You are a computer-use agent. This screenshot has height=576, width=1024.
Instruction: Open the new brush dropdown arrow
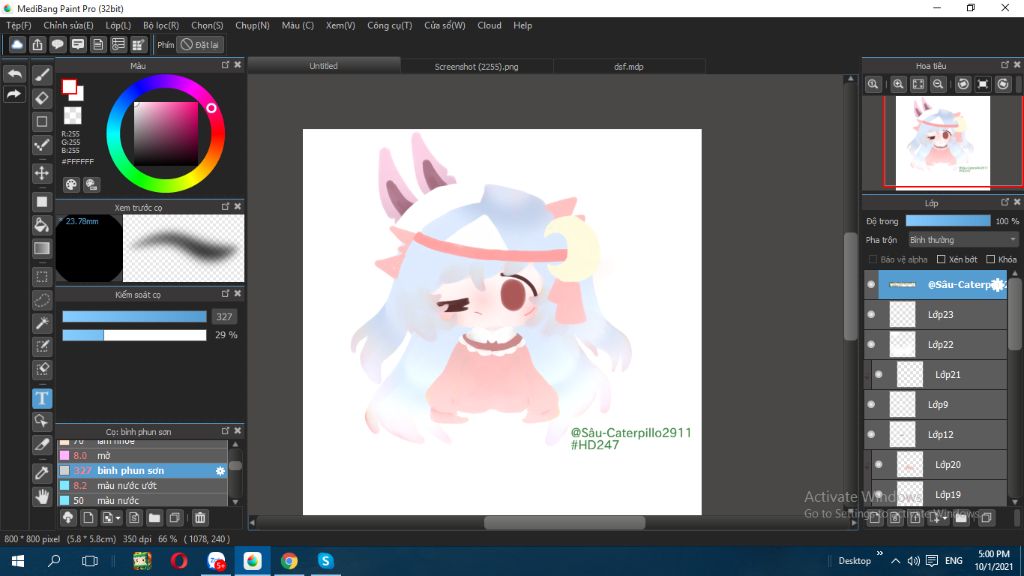click(x=118, y=519)
